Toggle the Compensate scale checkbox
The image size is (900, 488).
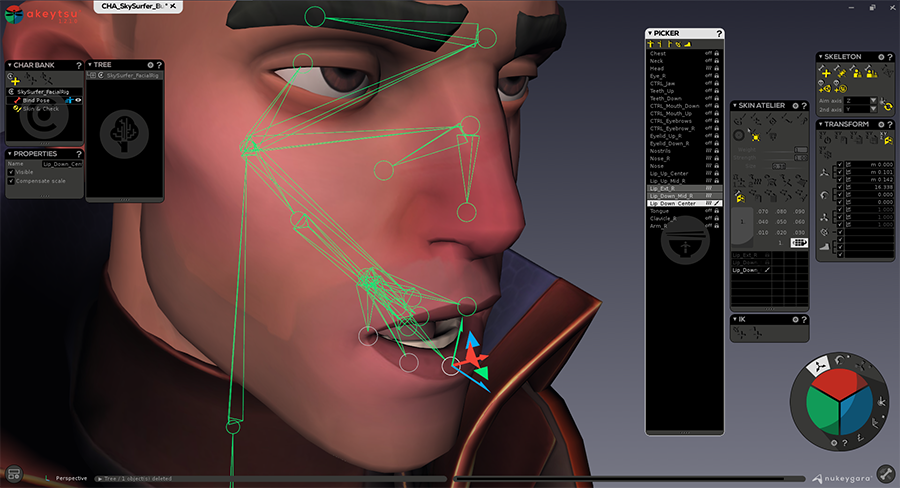11,181
